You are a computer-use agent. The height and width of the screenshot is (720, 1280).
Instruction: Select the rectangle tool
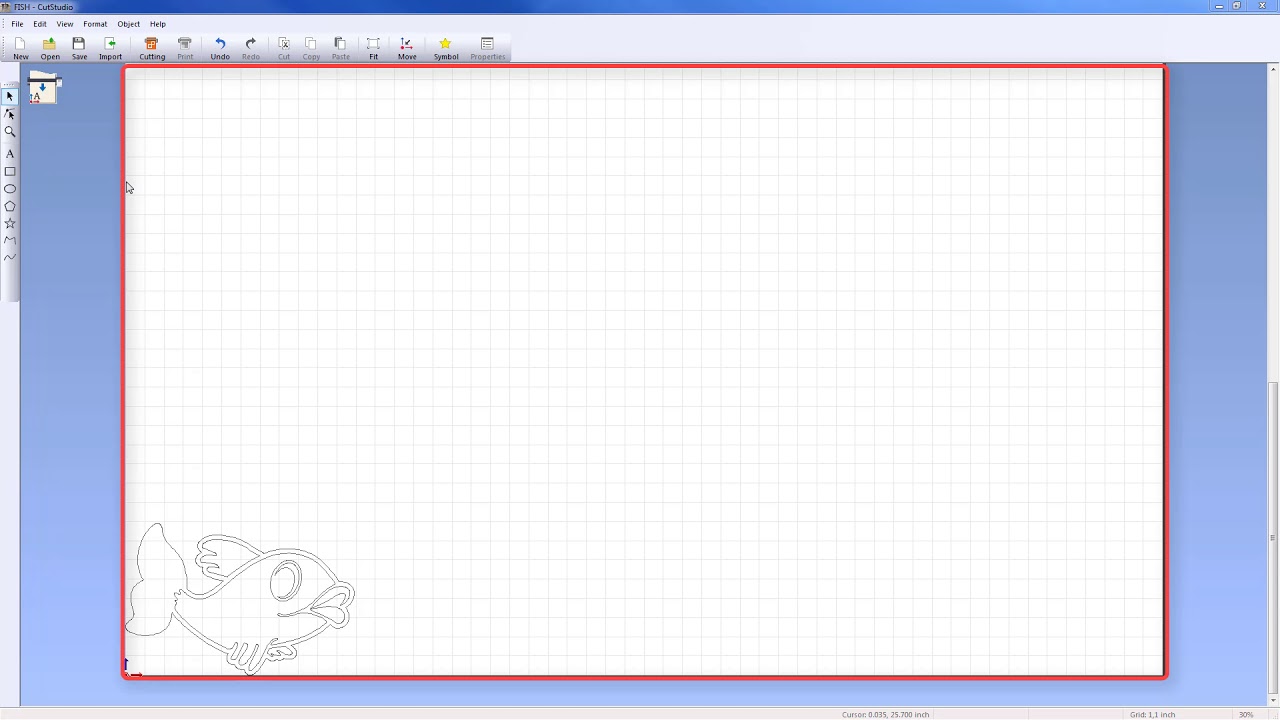(x=10, y=172)
